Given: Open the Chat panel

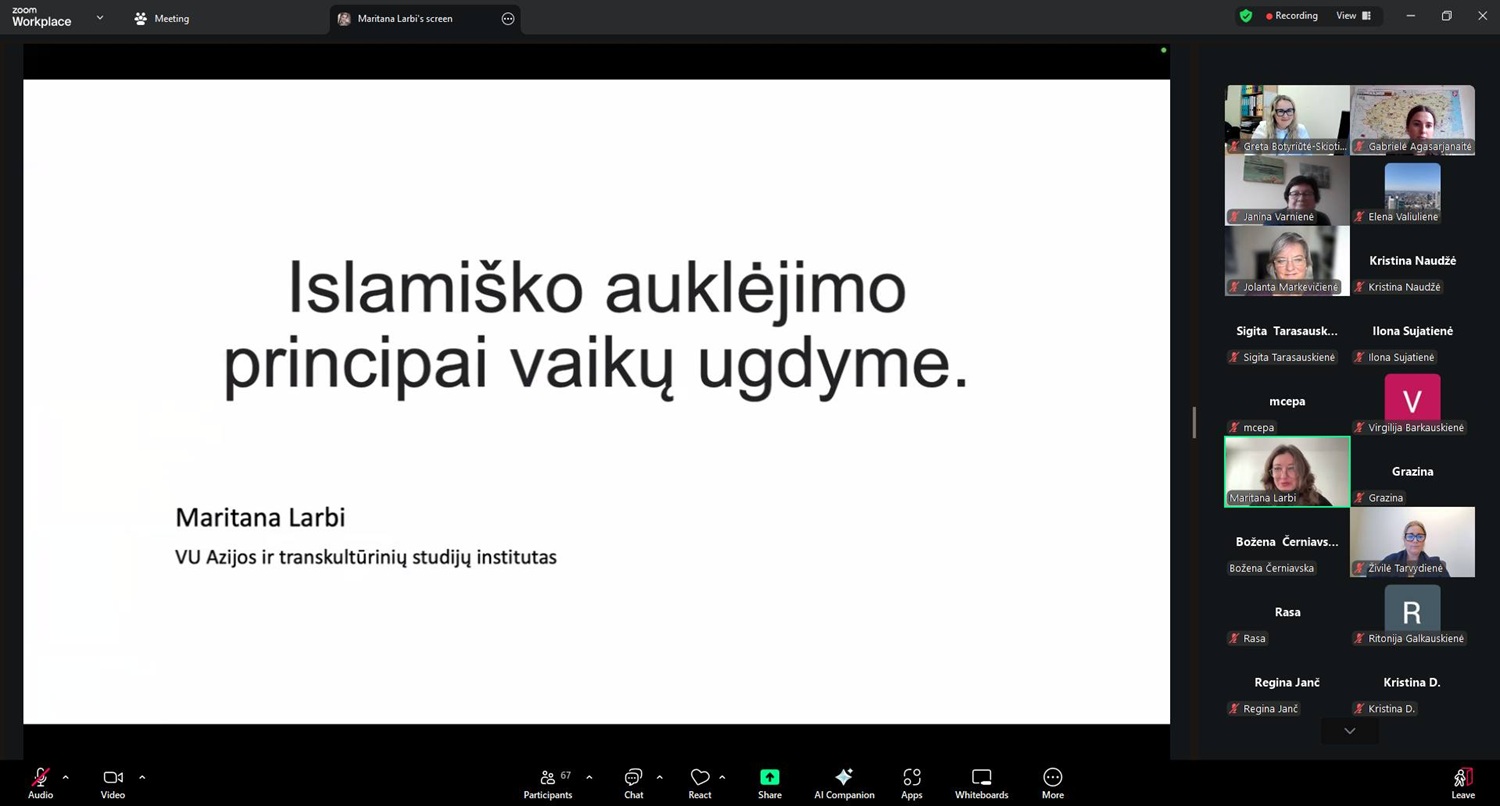Looking at the screenshot, I should 633,783.
